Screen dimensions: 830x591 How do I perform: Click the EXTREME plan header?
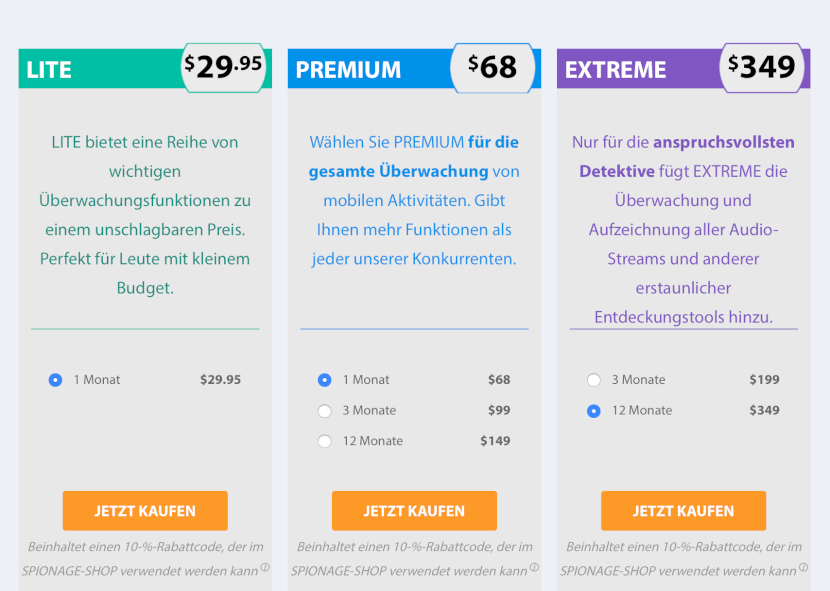pos(615,69)
